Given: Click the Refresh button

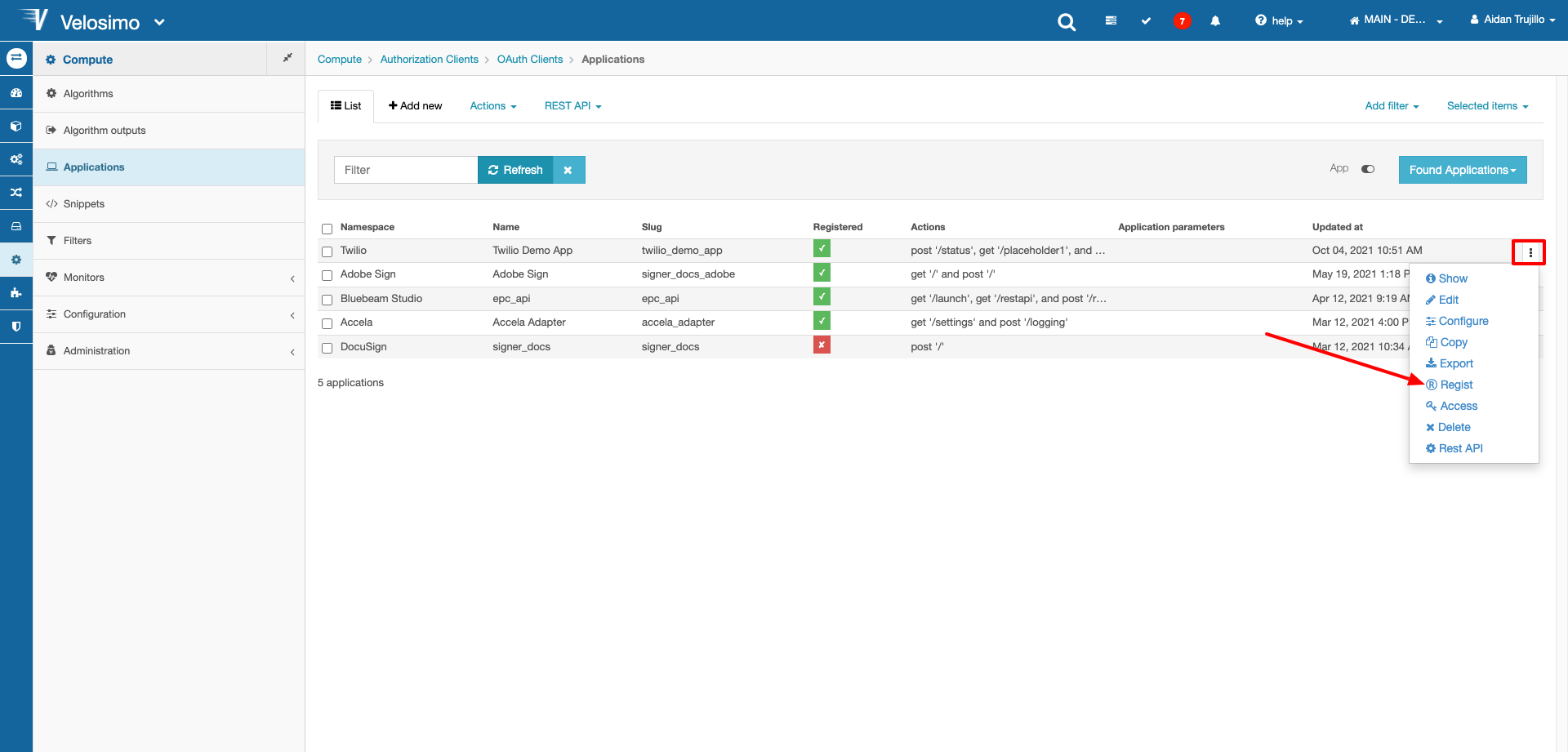Looking at the screenshot, I should [x=515, y=170].
